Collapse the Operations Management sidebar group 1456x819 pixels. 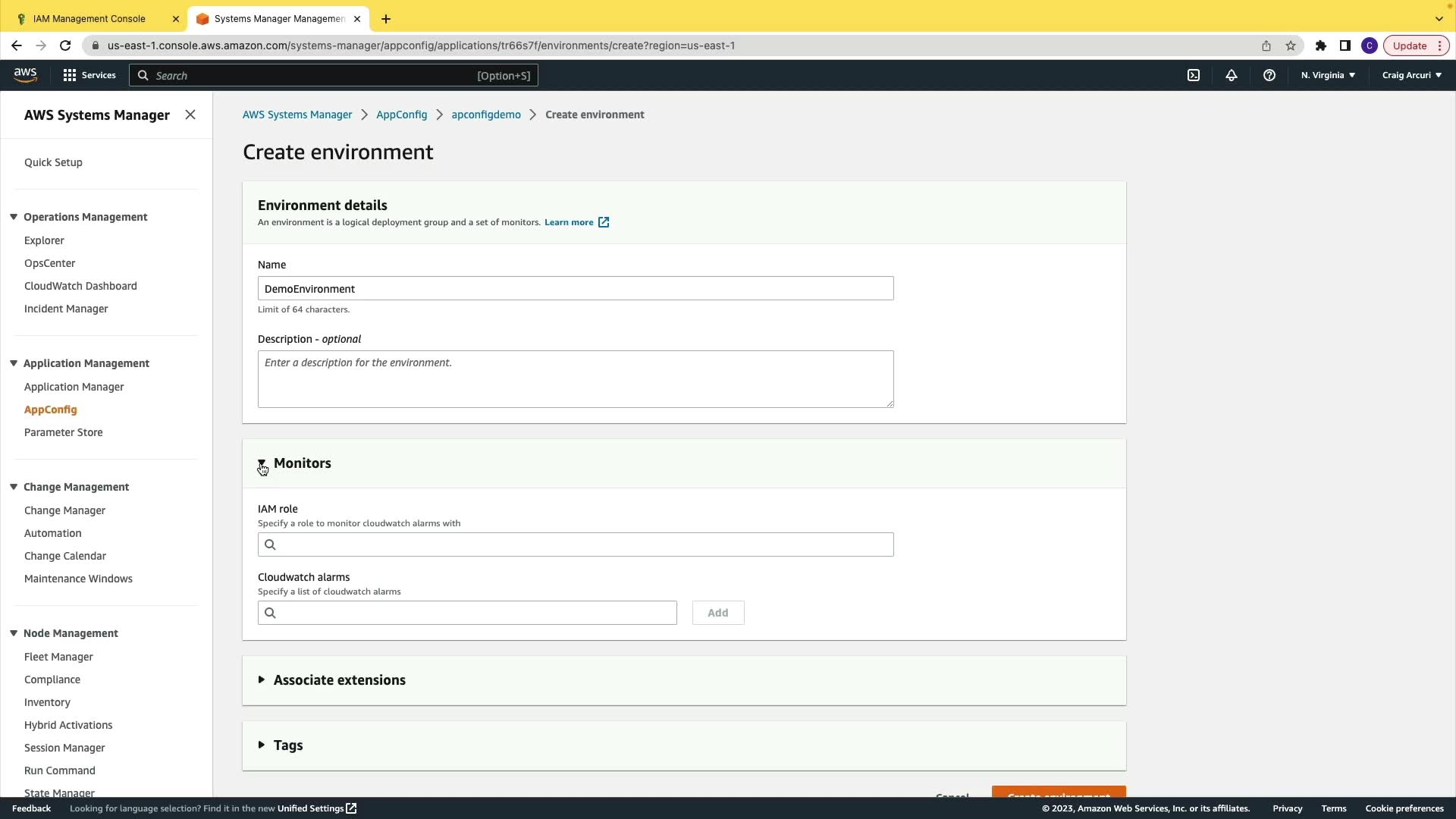(x=14, y=217)
